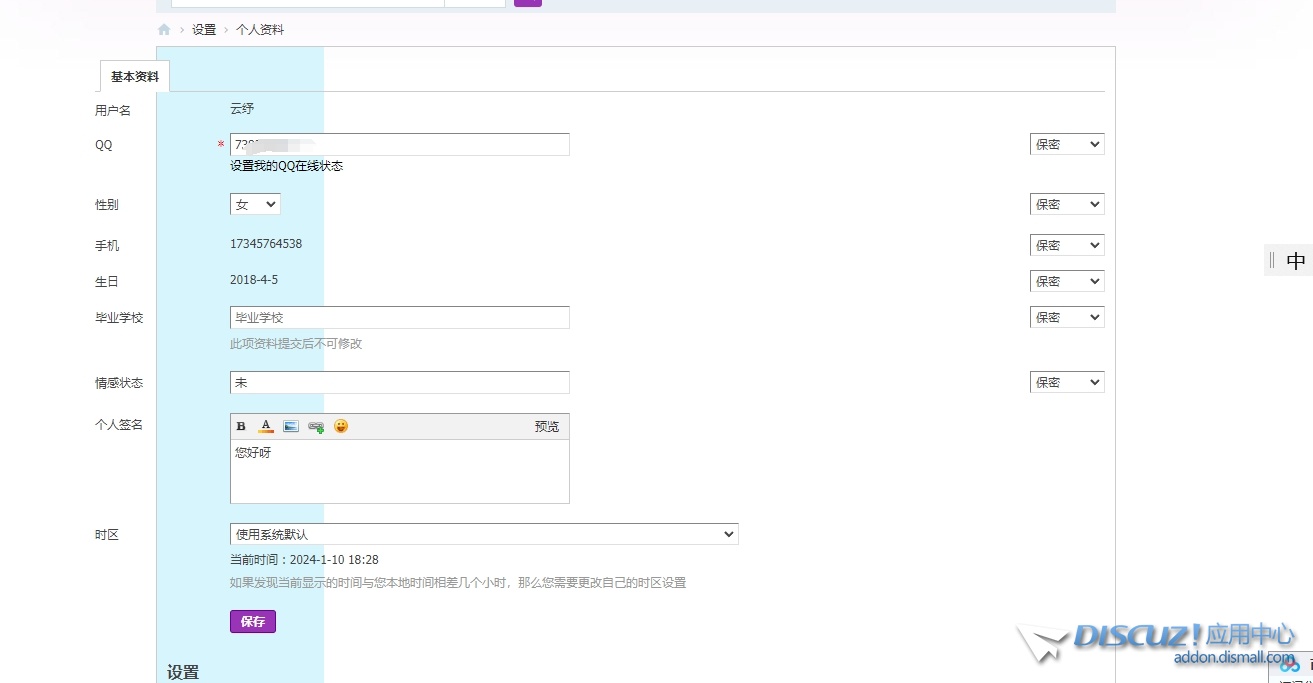Click the home icon in the breadcrumb
The image size is (1313, 683).
pos(164,30)
